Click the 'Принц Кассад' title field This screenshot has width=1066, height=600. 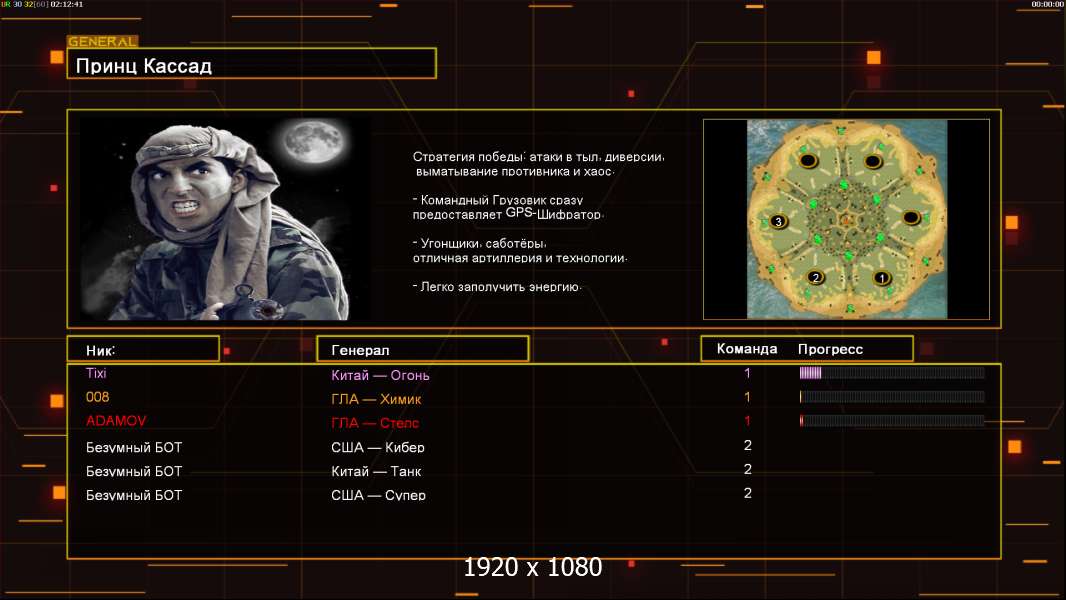tap(252, 64)
